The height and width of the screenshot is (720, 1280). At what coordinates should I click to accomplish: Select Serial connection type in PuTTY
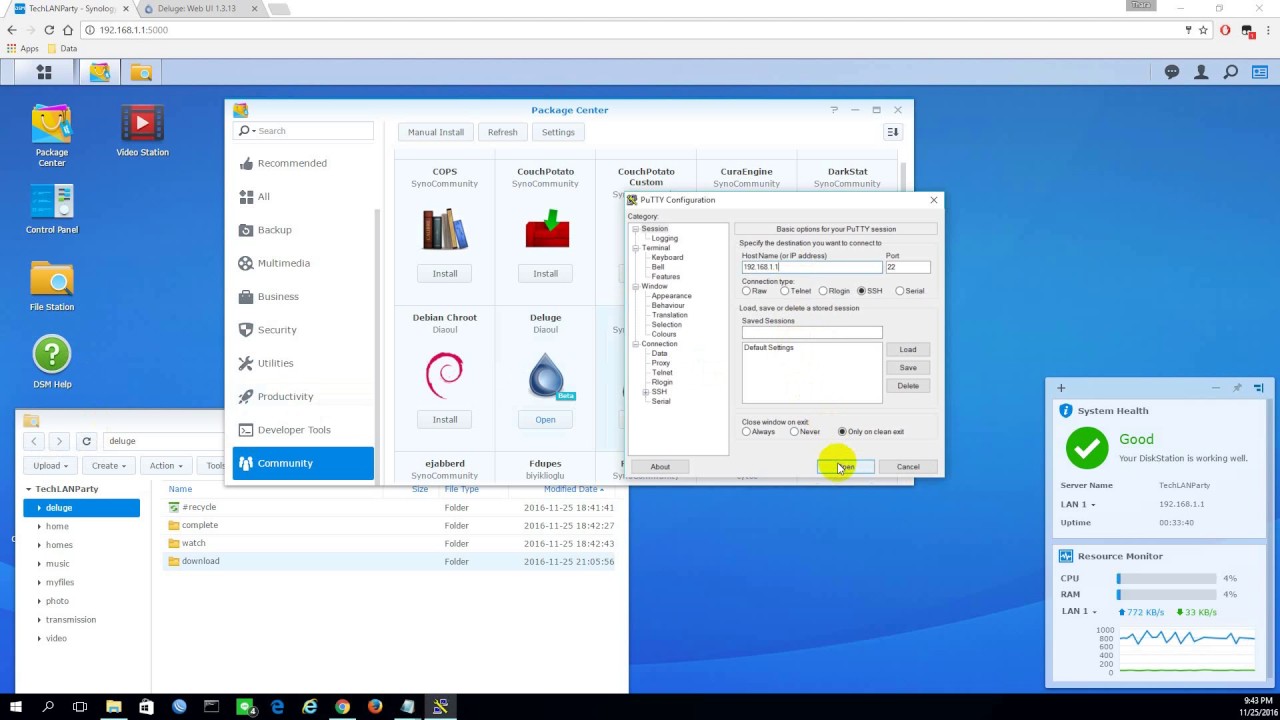coord(900,291)
